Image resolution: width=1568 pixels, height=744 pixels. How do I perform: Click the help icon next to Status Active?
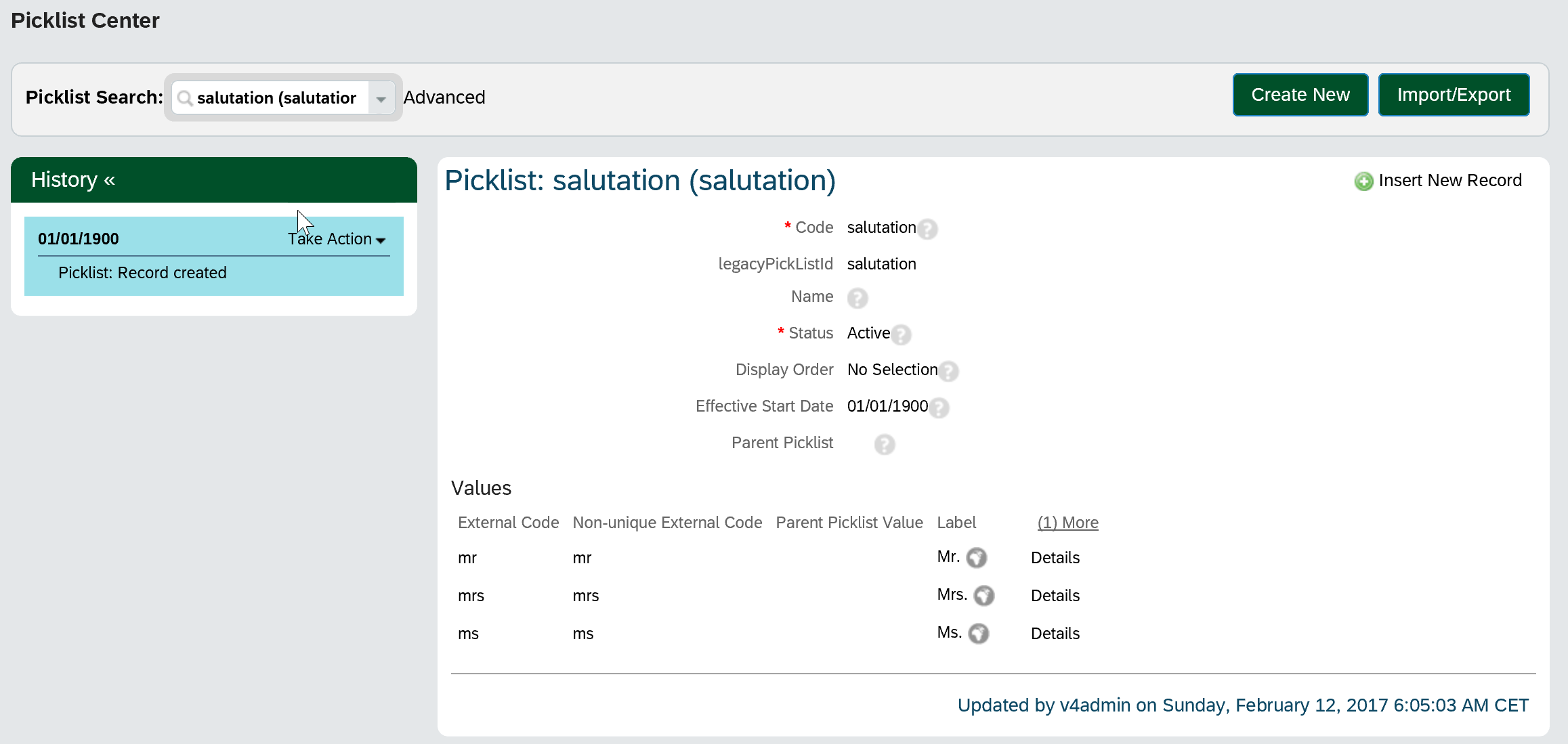[901, 334]
